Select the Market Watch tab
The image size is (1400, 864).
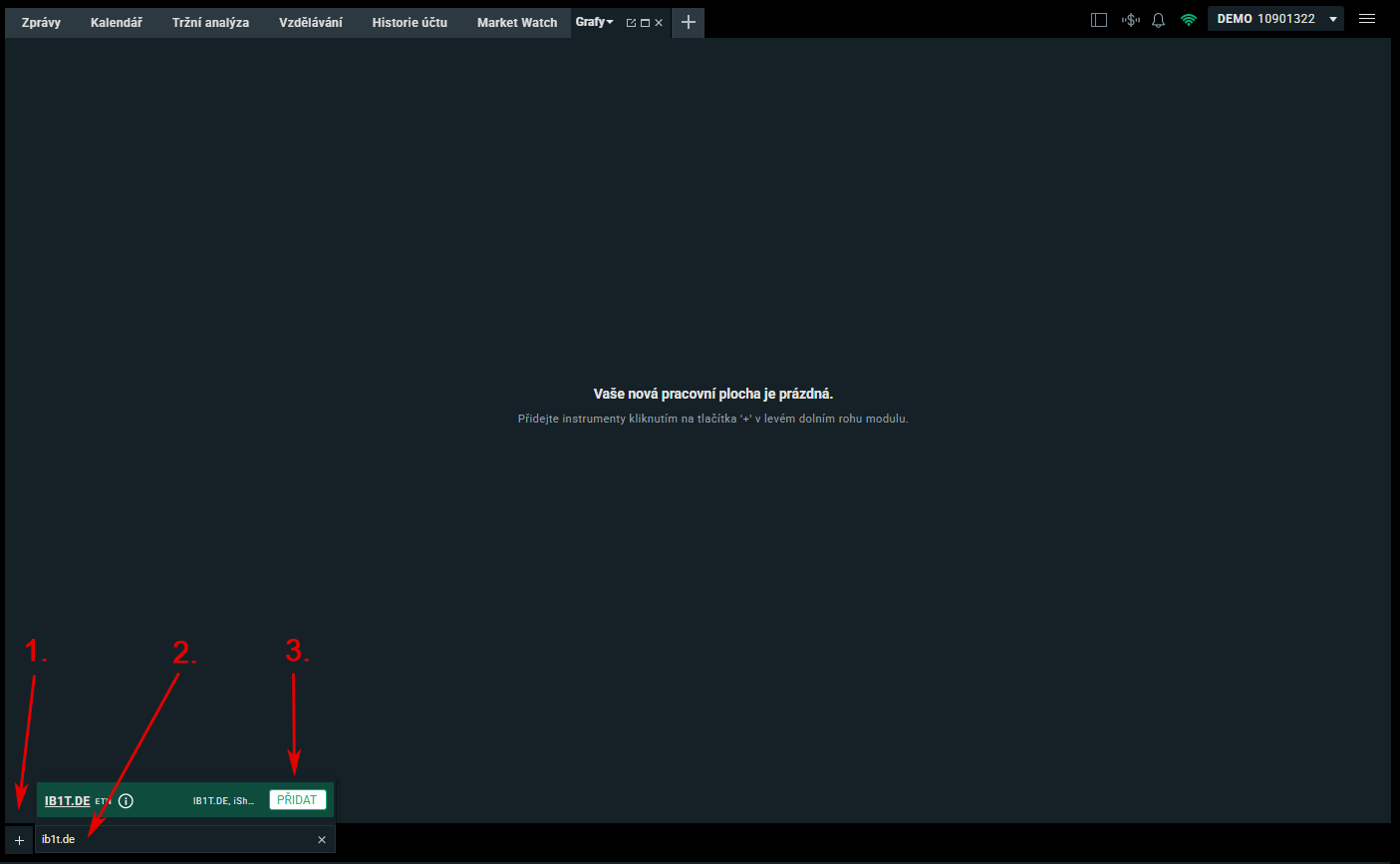pos(517,22)
